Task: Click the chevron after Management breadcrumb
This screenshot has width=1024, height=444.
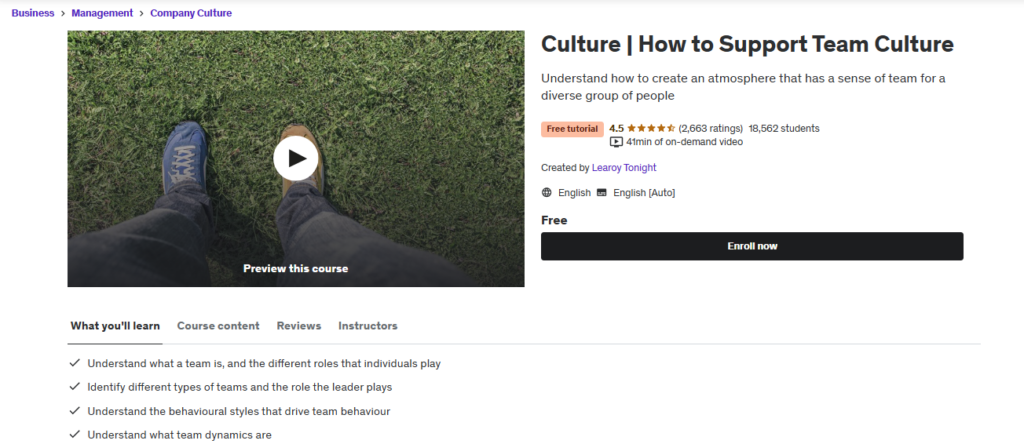Action: pyautogui.click(x=142, y=13)
